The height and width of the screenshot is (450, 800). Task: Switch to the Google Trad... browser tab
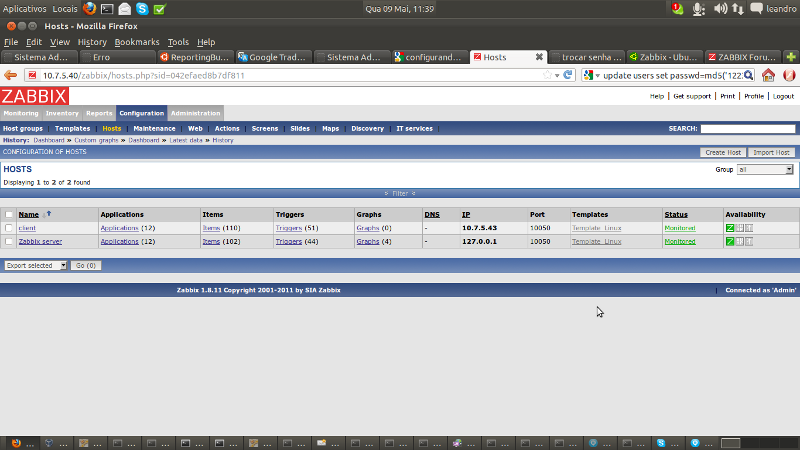(273, 57)
